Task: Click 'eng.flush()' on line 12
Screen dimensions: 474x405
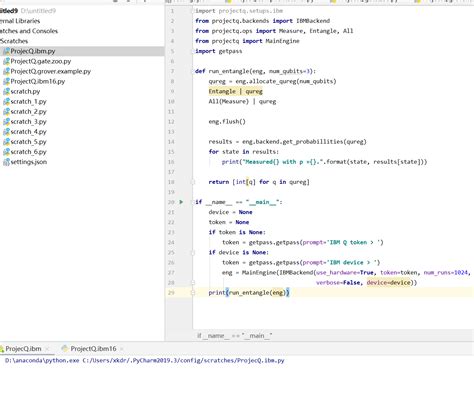Action: coord(227,121)
